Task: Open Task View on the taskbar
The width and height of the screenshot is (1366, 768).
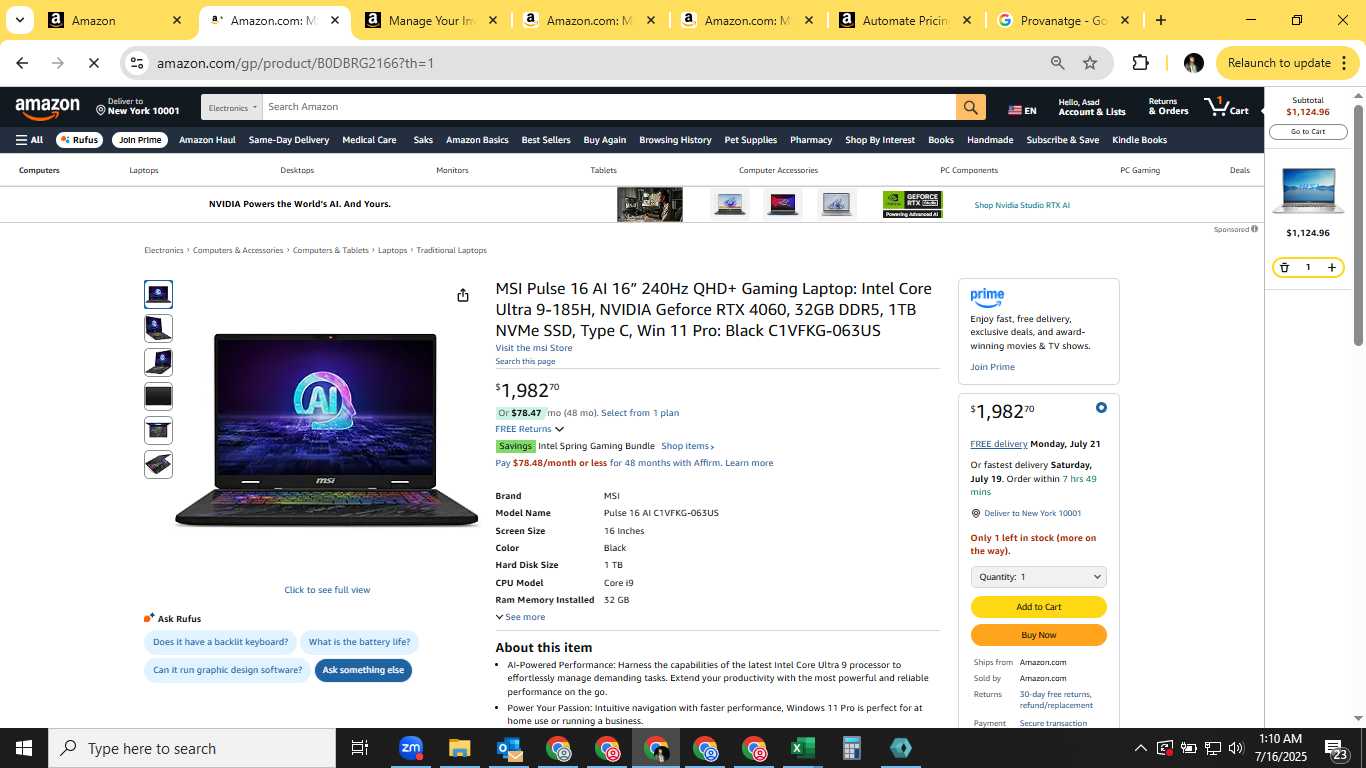Action: click(x=360, y=748)
